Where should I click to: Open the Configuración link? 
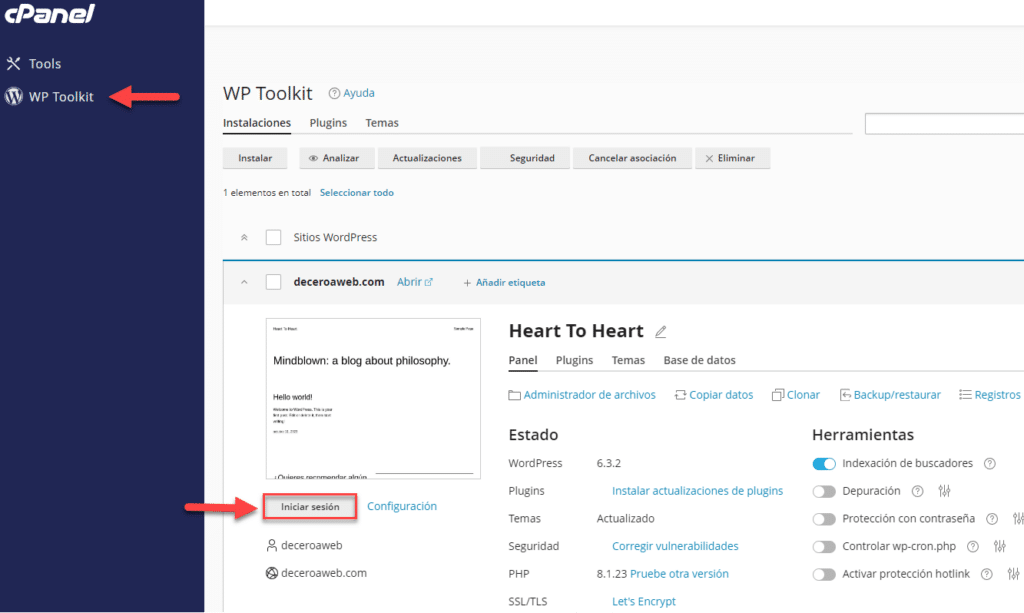[402, 506]
